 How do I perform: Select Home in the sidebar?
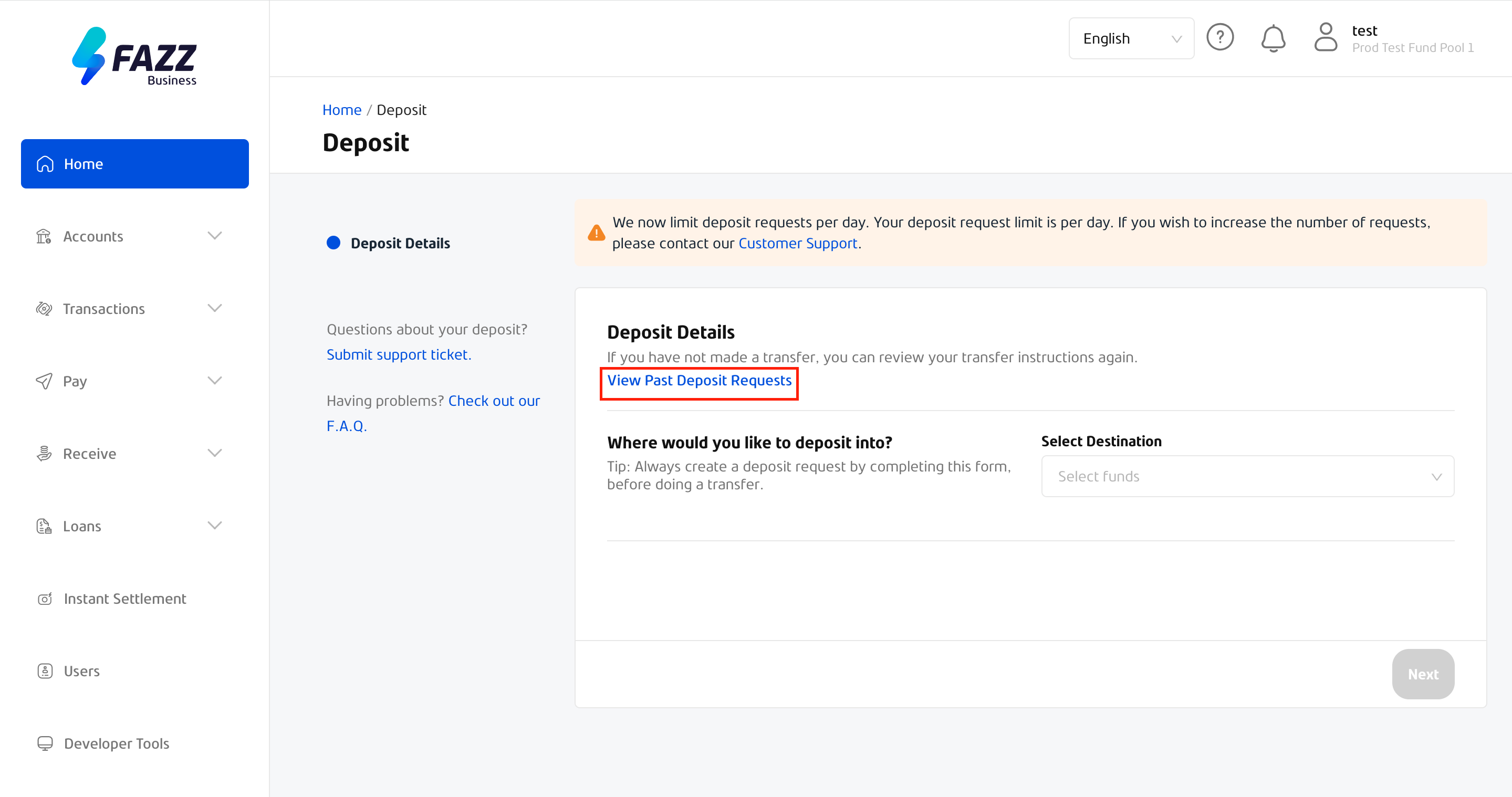(135, 164)
